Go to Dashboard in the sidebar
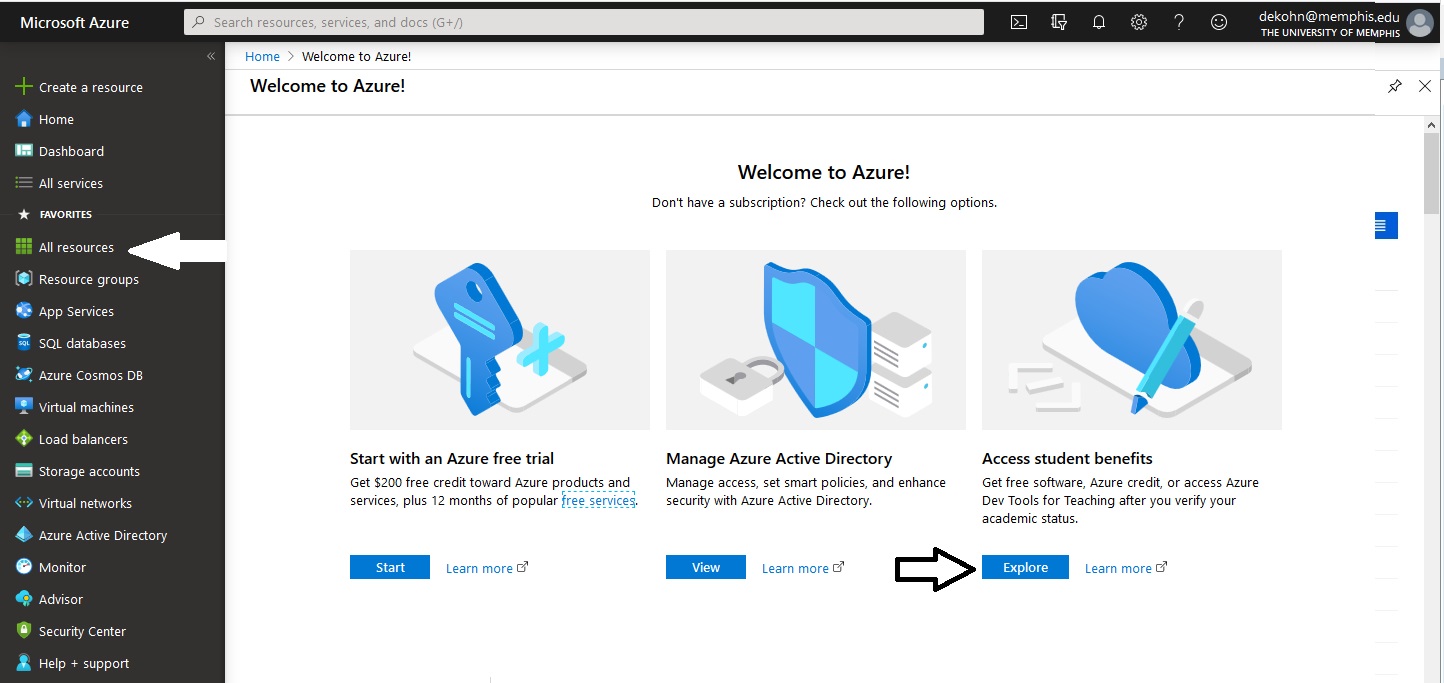This screenshot has height=683, width=1444. 71,151
